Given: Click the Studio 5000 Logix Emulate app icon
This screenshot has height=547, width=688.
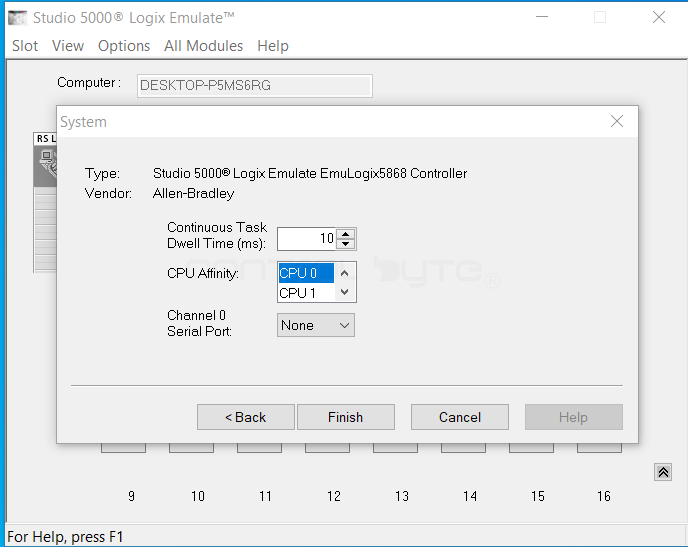Looking at the screenshot, I should 18,18.
